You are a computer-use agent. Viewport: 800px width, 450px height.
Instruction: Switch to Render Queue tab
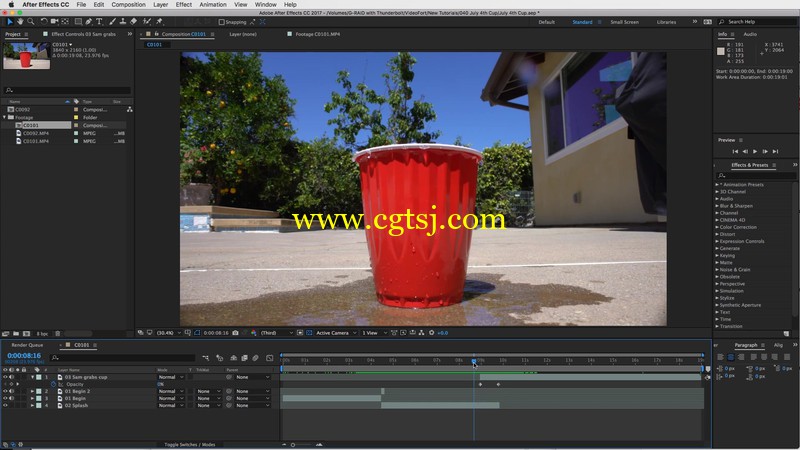tap(27, 345)
